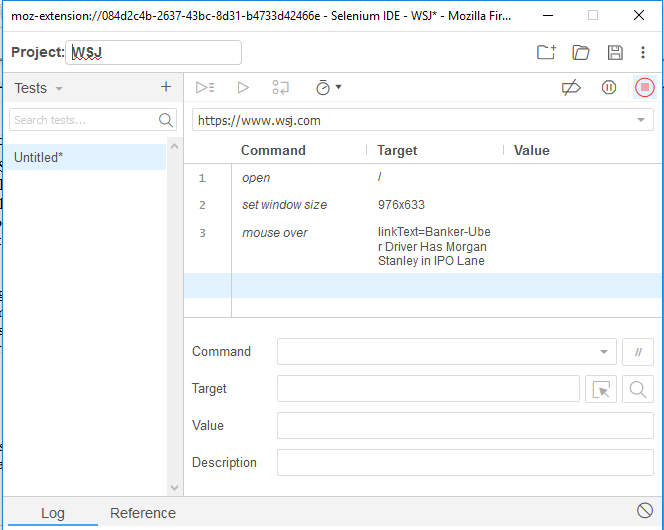Image resolution: width=664 pixels, height=530 pixels.
Task: Click tests list scroll down arrow
Action: pos(174,488)
